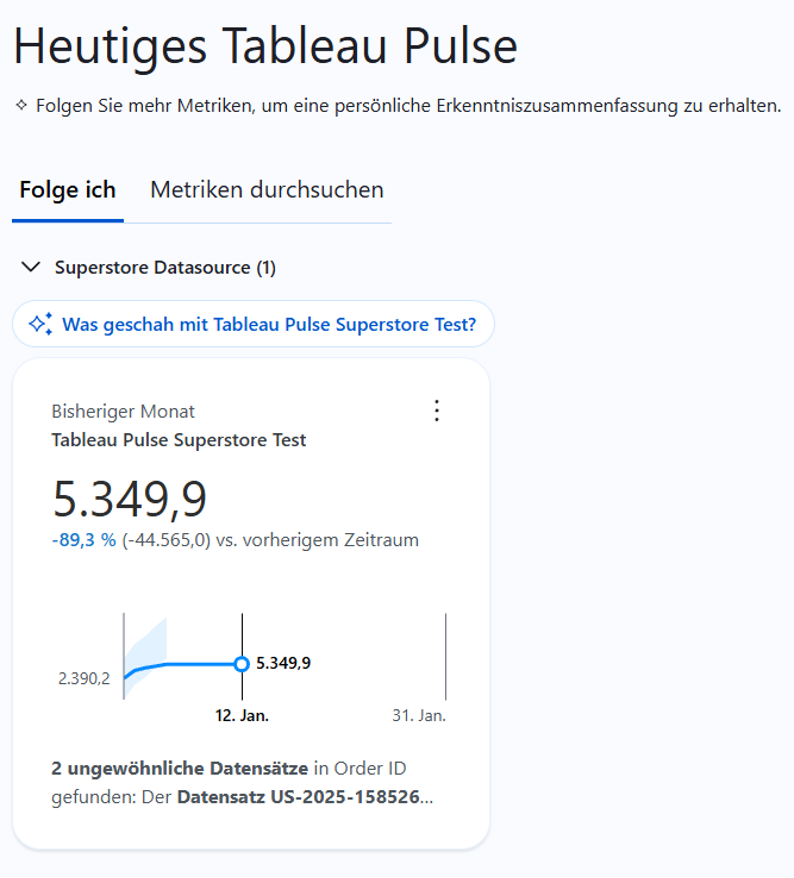The image size is (794, 878).
Task: Click the 'Superstore Datasource (1)' group header
Action: [x=165, y=268]
